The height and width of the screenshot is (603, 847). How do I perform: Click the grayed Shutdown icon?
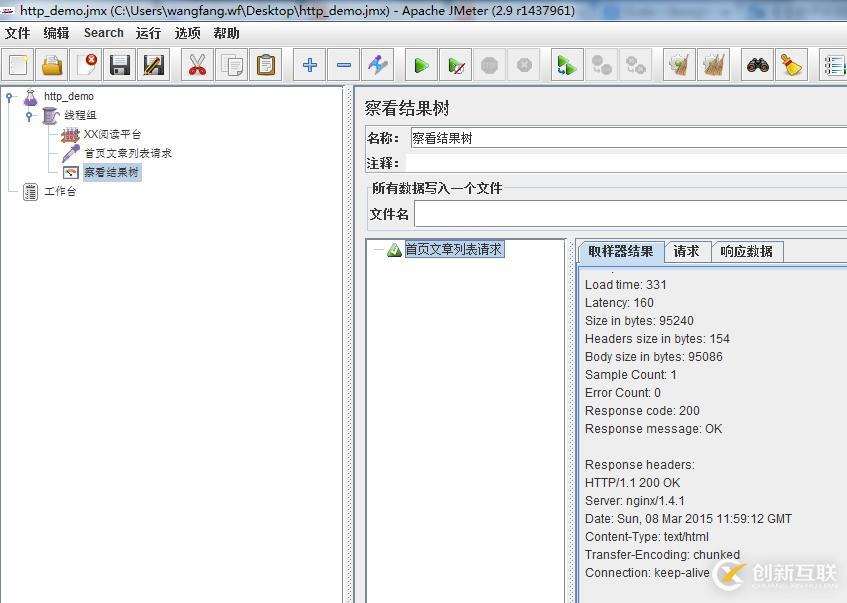[x=523, y=65]
